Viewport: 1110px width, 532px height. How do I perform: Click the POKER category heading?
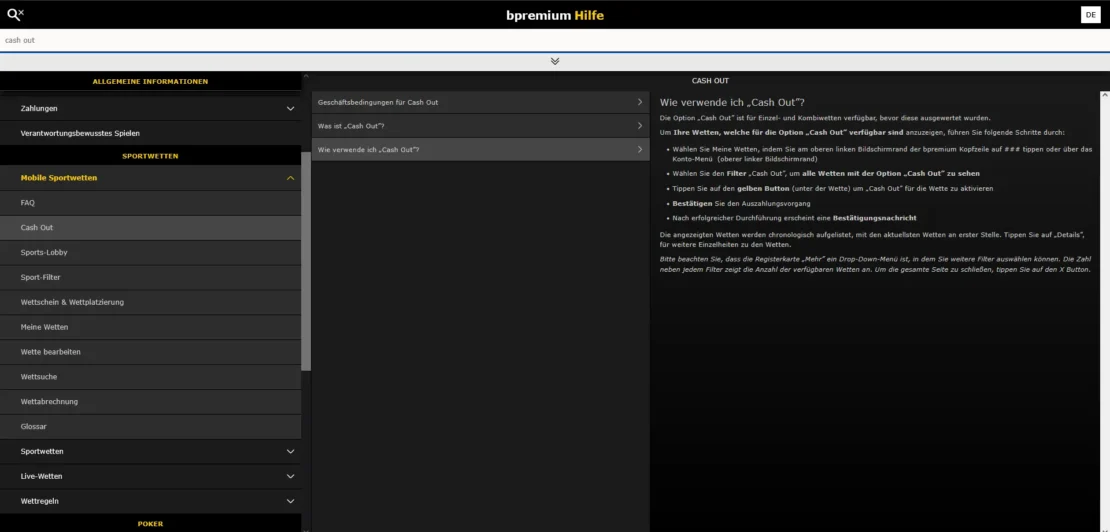pyautogui.click(x=150, y=524)
